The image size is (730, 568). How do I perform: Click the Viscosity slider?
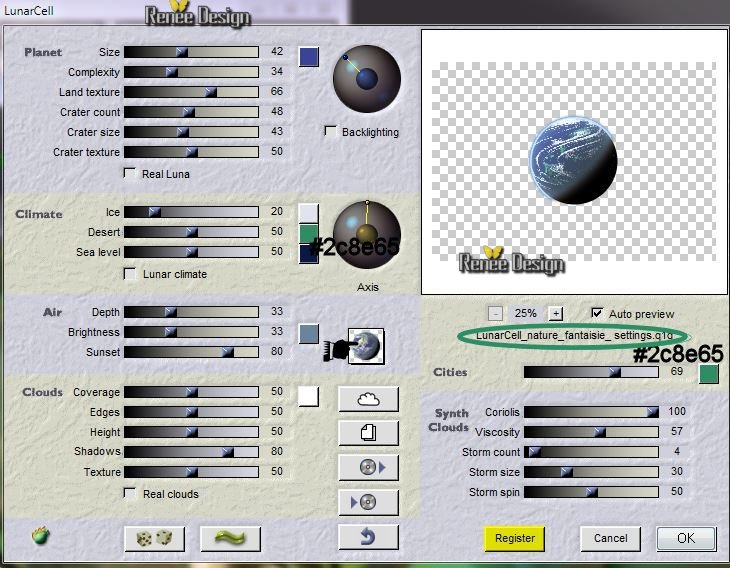click(x=591, y=432)
